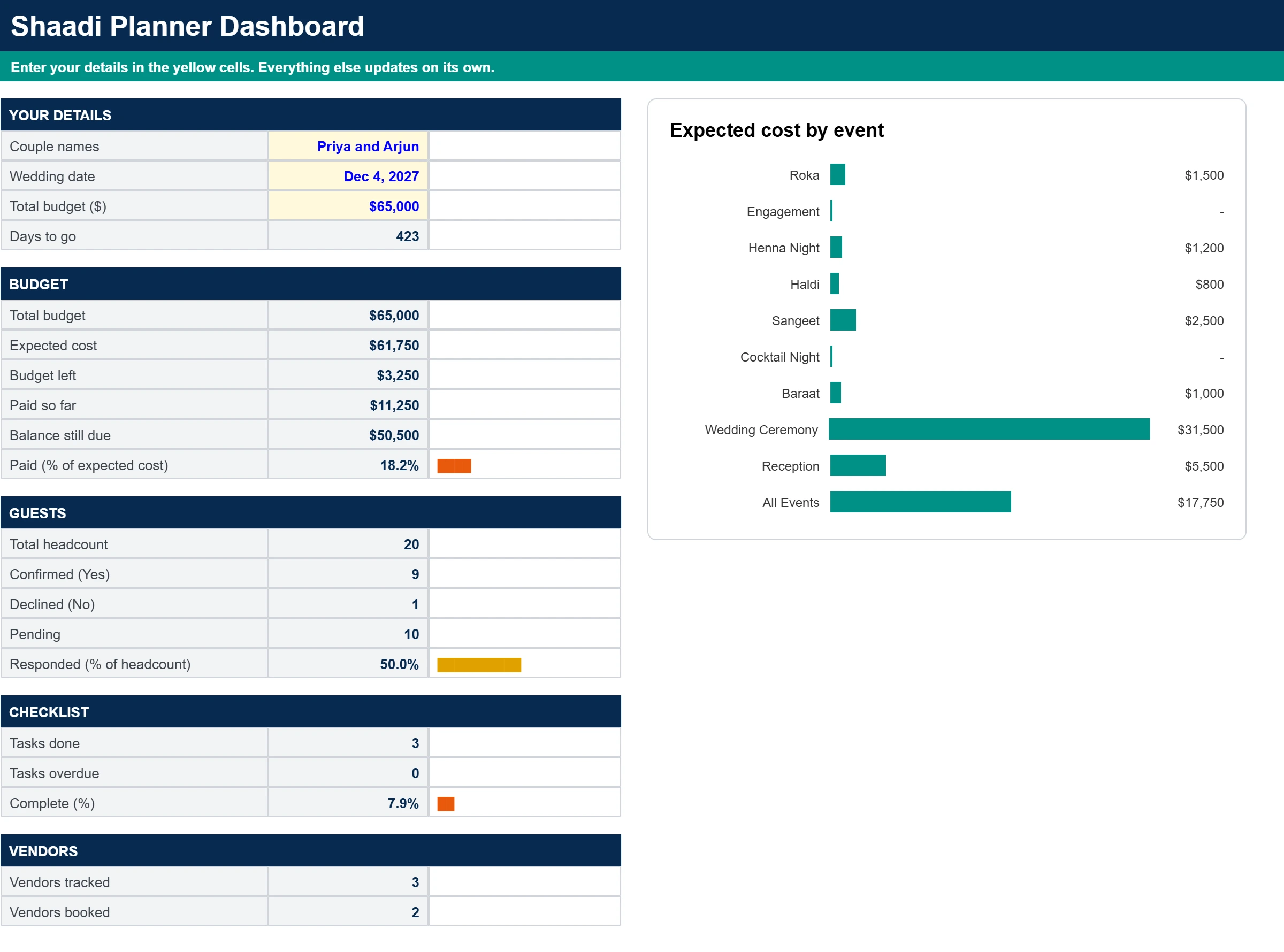The height and width of the screenshot is (952, 1284).
Task: Select the Reception bar in the chart
Action: tap(858, 465)
